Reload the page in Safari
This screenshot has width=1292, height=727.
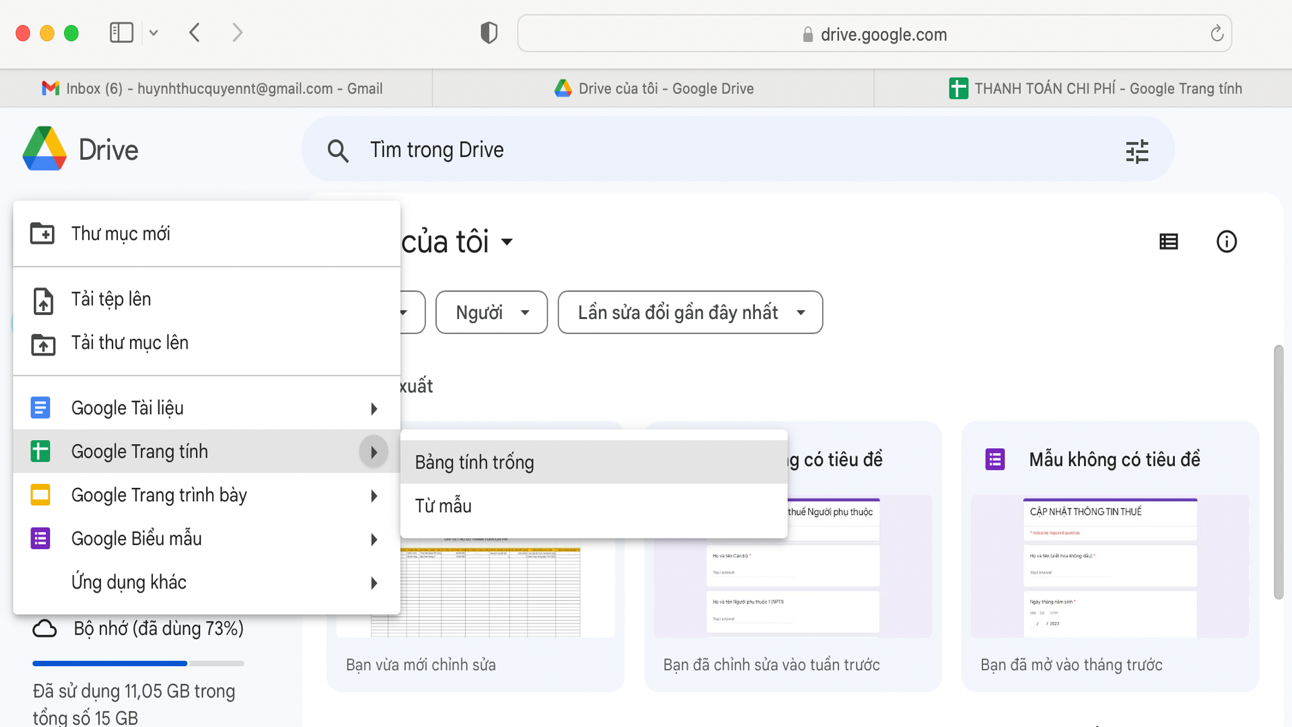point(1216,34)
